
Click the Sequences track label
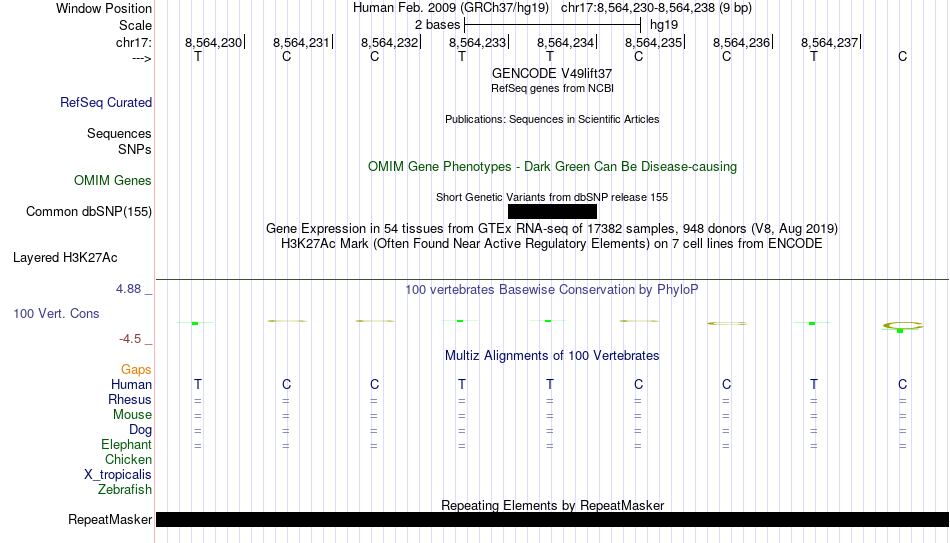[x=119, y=133]
